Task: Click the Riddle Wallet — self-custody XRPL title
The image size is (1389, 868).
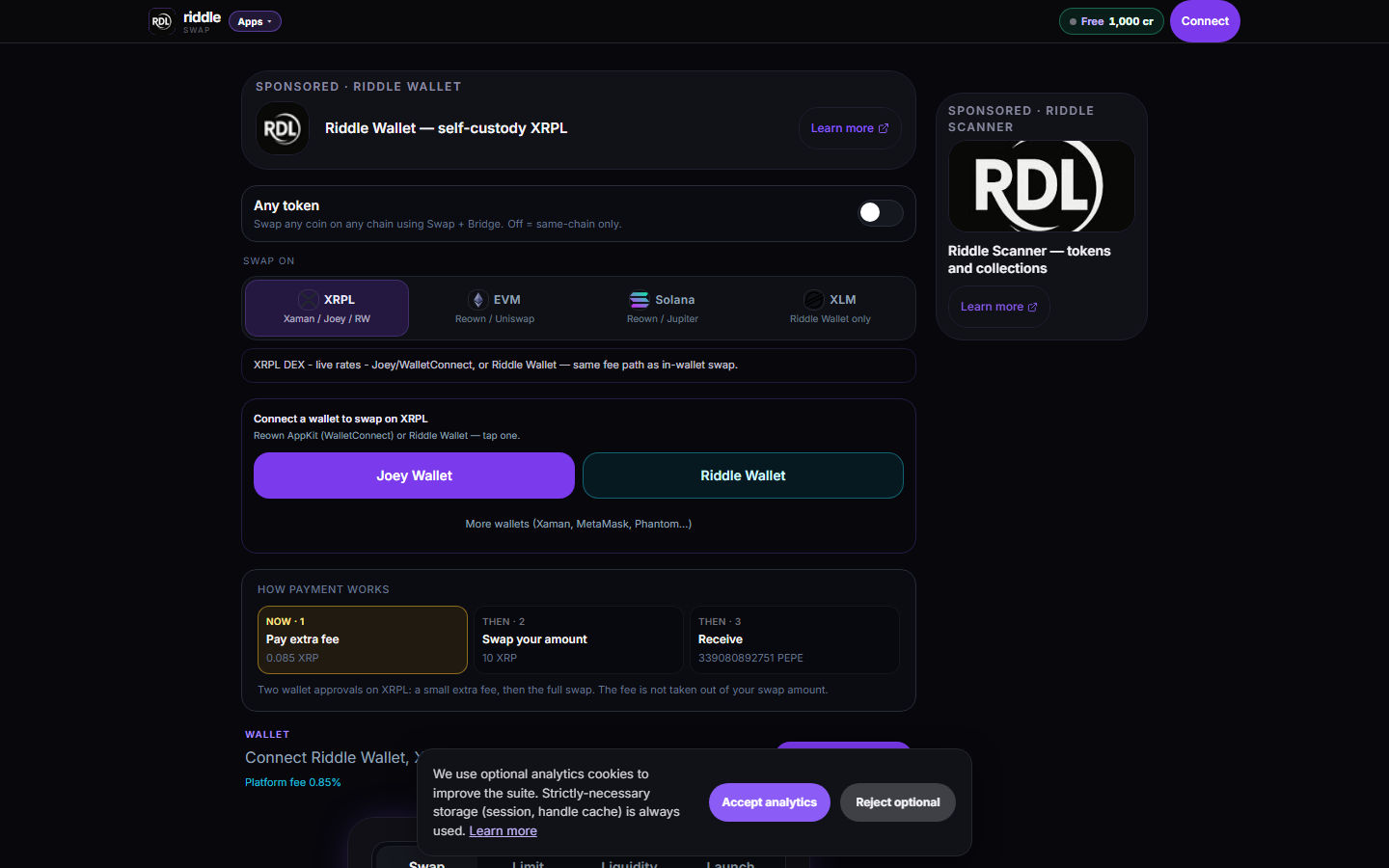Action: coord(446,128)
